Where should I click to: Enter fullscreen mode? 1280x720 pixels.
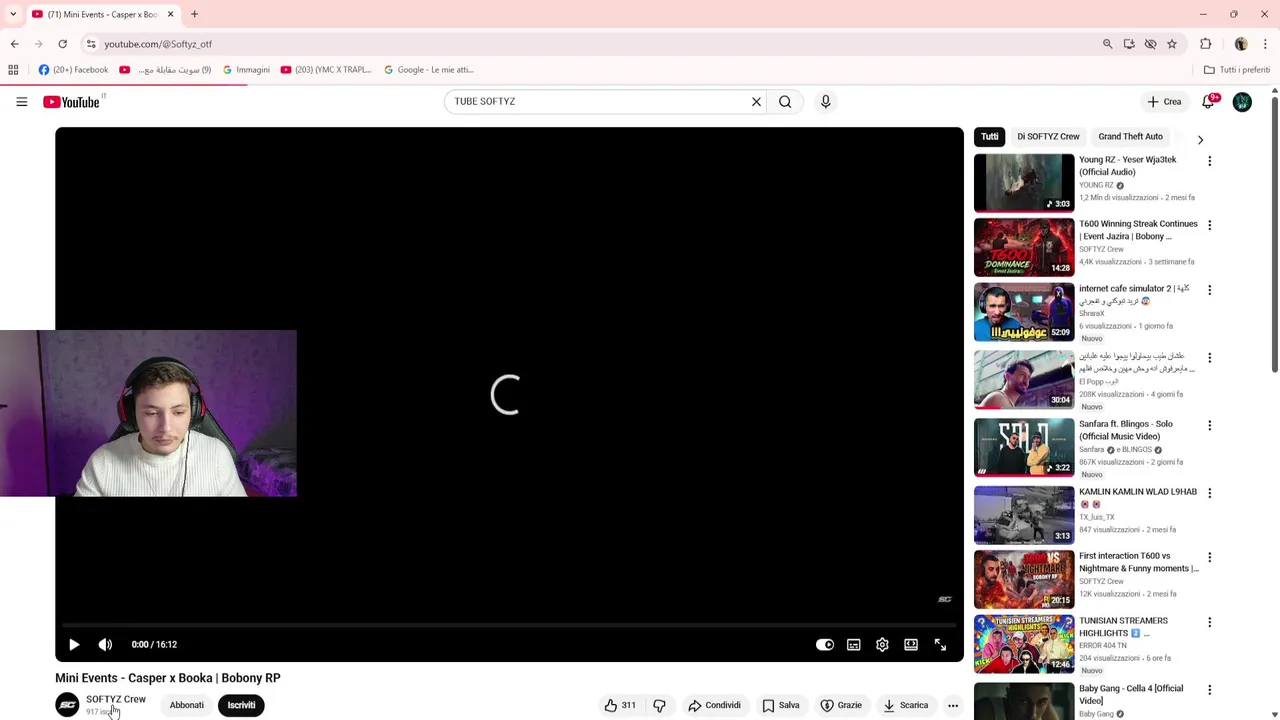[940, 645]
